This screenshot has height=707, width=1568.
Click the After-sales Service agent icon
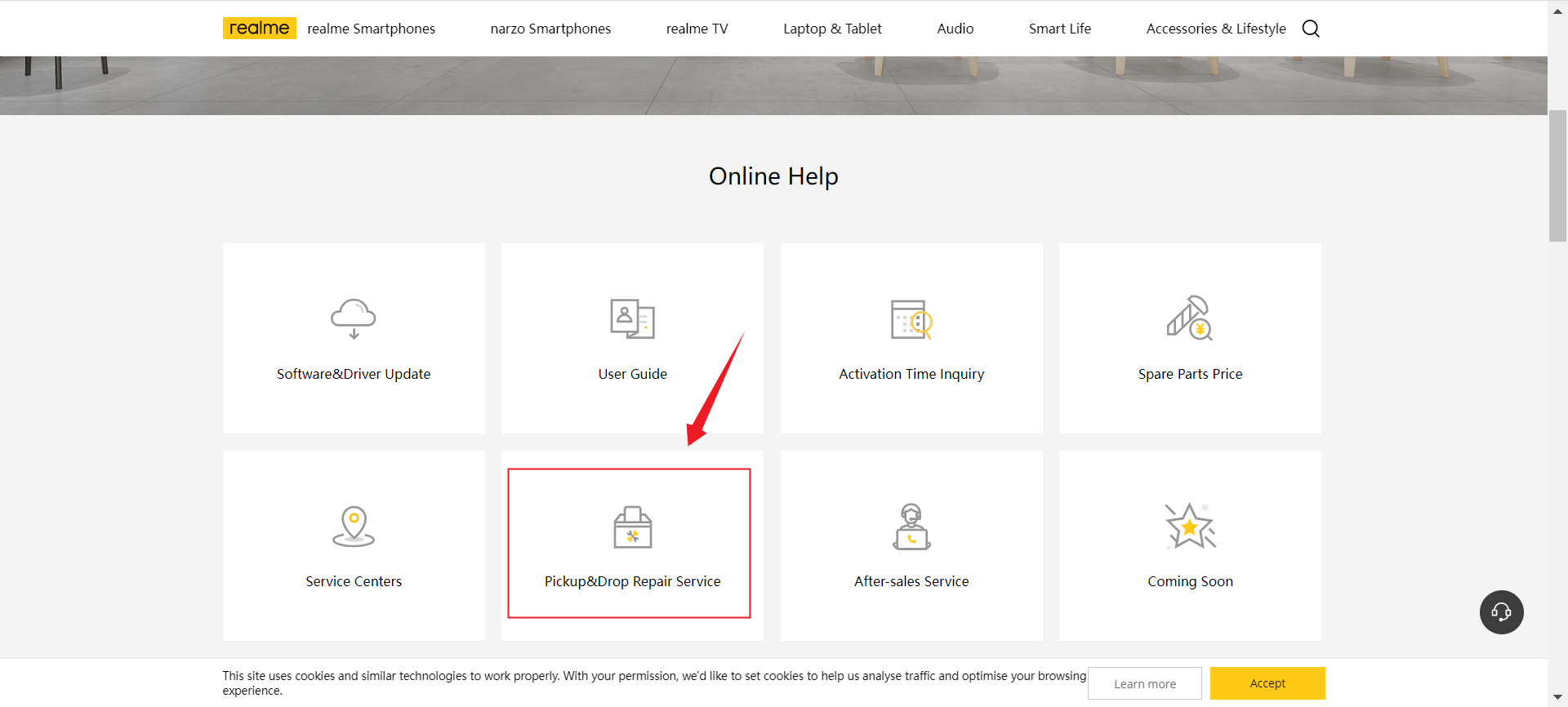coord(911,527)
